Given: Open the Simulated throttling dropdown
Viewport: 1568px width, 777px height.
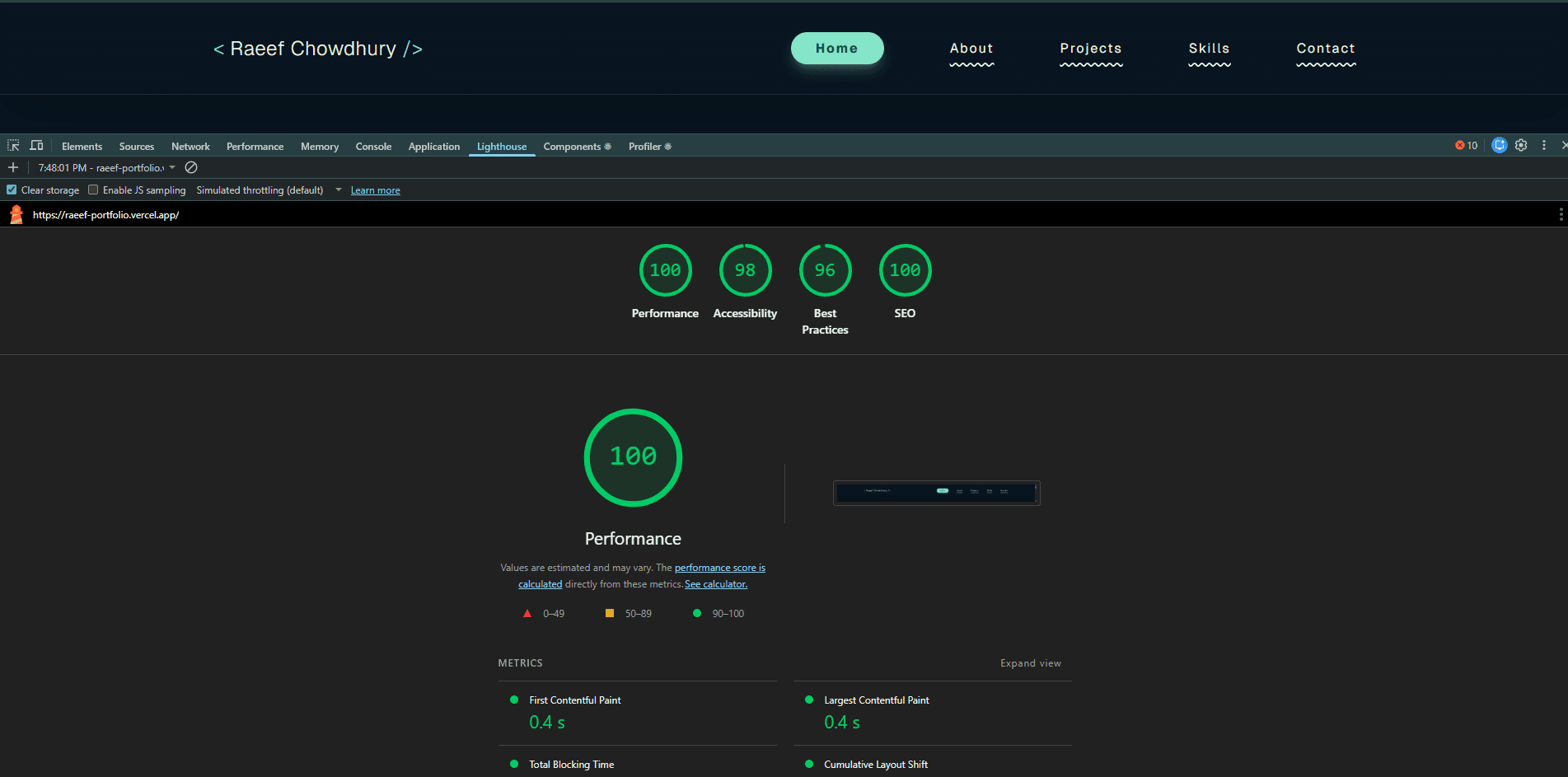Looking at the screenshot, I should pos(338,190).
